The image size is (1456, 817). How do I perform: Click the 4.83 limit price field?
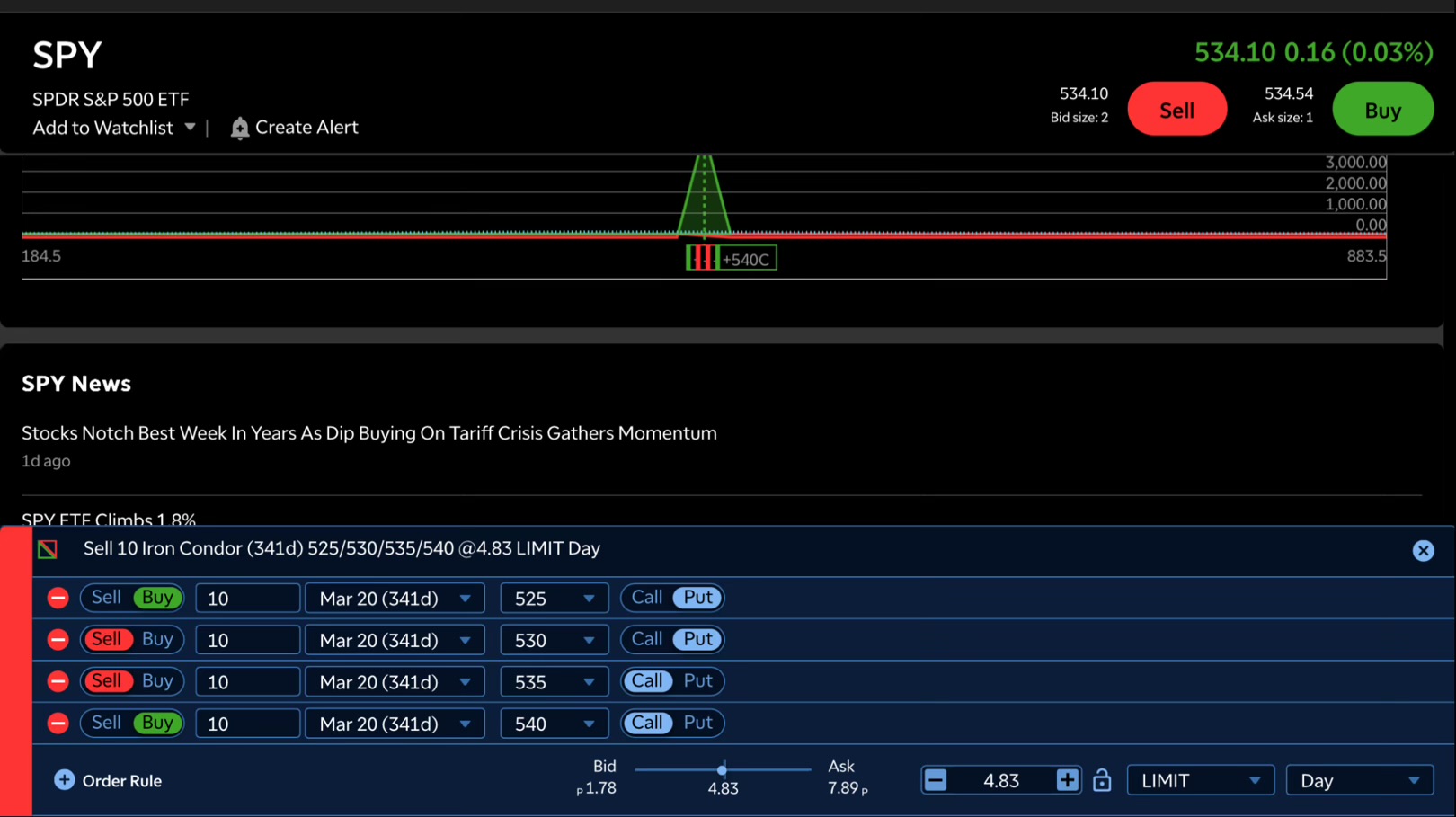(x=1001, y=780)
